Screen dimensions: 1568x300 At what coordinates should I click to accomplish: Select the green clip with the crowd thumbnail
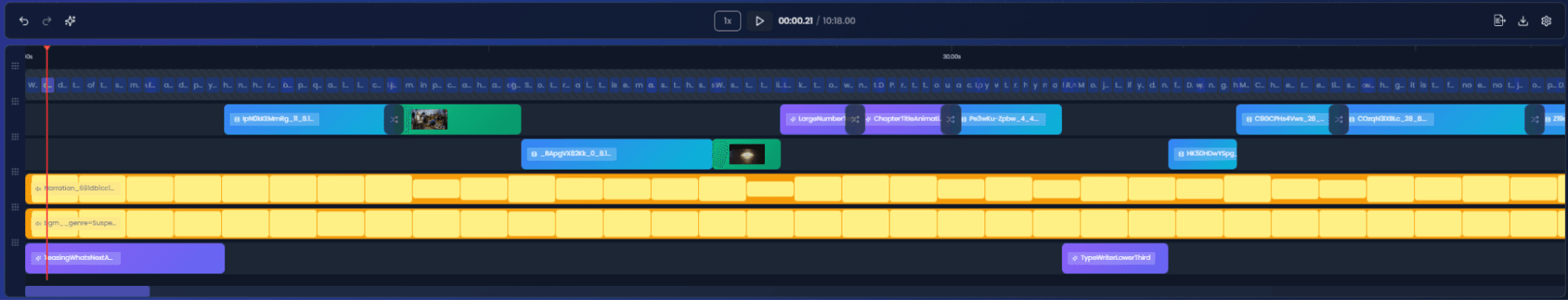[x=462, y=119]
